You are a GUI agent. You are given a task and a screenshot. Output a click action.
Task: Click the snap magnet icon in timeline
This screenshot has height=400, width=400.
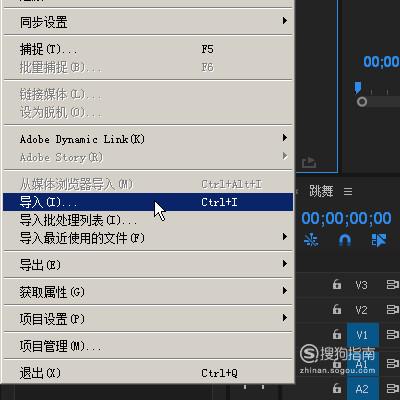click(x=345, y=240)
